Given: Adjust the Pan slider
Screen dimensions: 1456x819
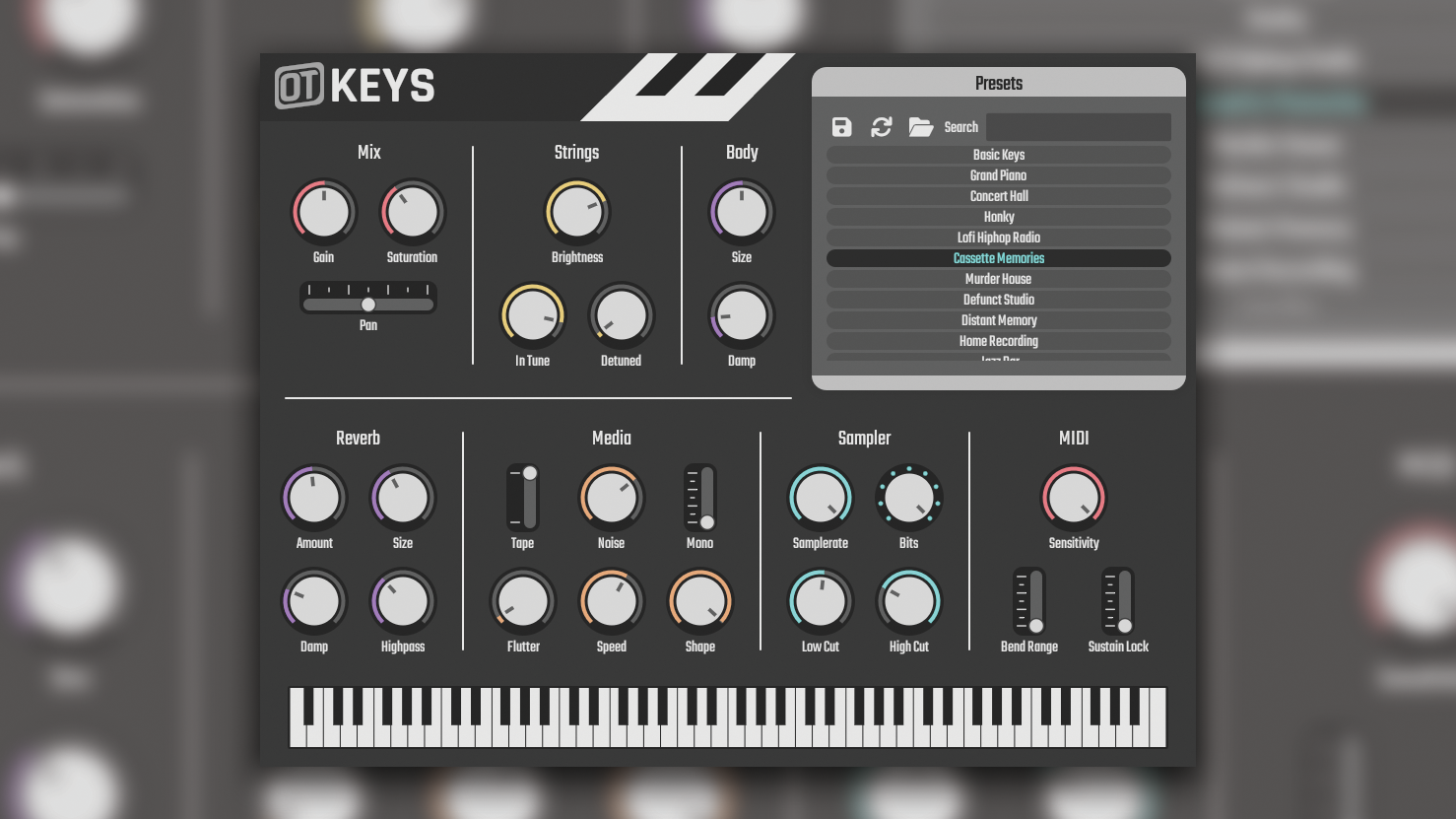Looking at the screenshot, I should point(367,305).
